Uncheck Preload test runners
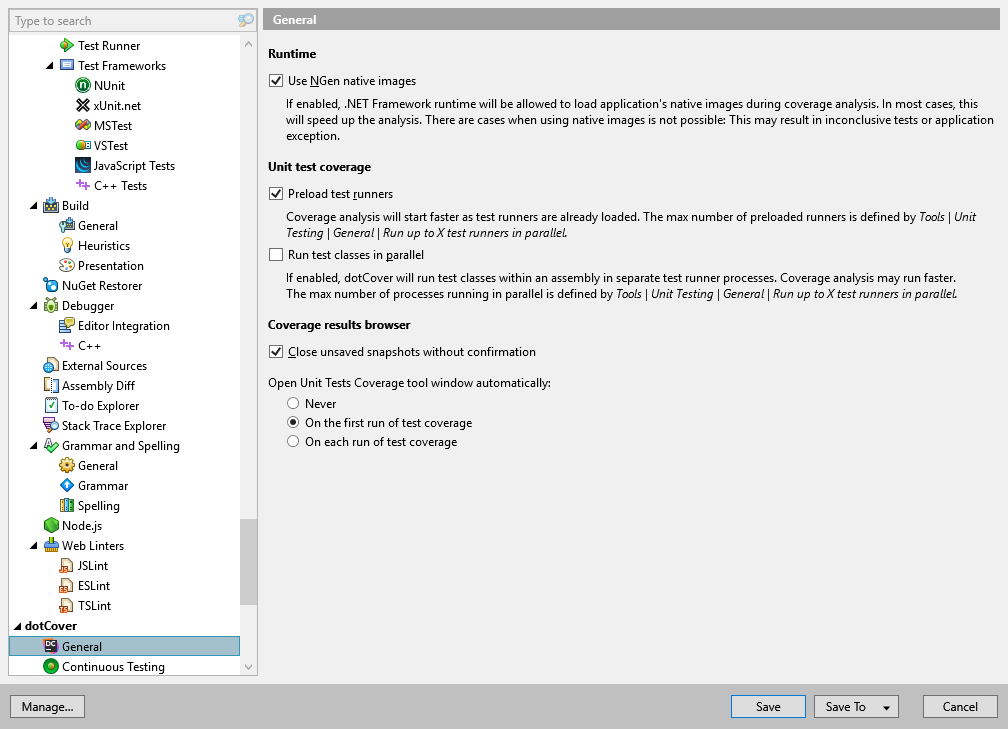 click(276, 194)
